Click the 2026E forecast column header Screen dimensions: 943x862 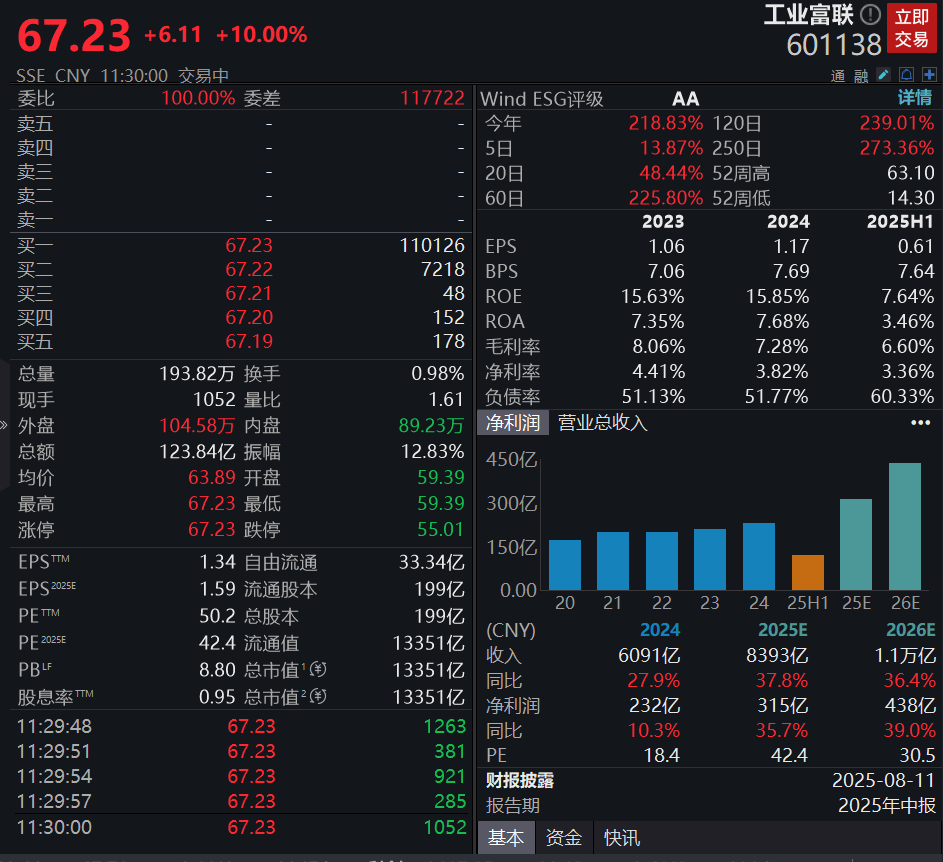911,630
